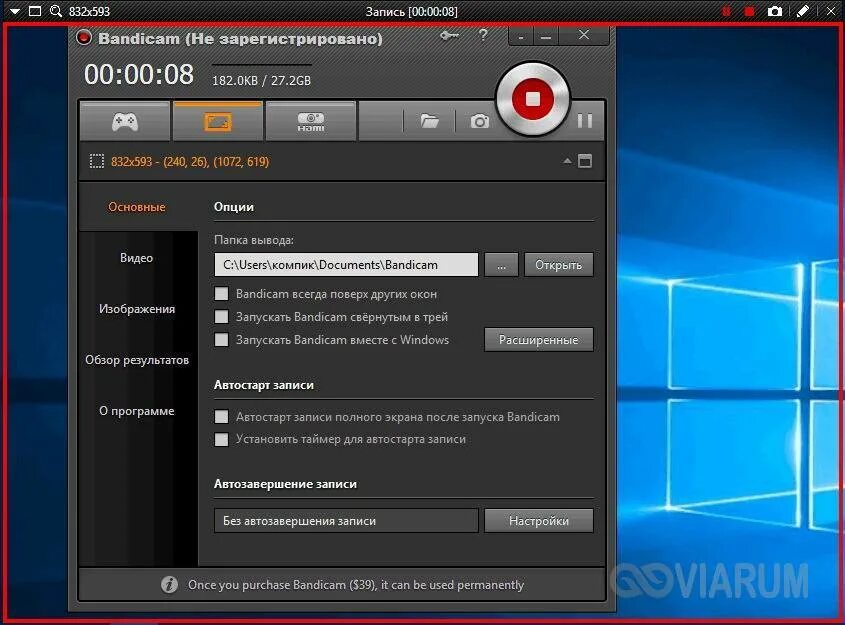Click the Настройки button
Image resolution: width=845 pixels, height=625 pixels.
[x=538, y=520]
